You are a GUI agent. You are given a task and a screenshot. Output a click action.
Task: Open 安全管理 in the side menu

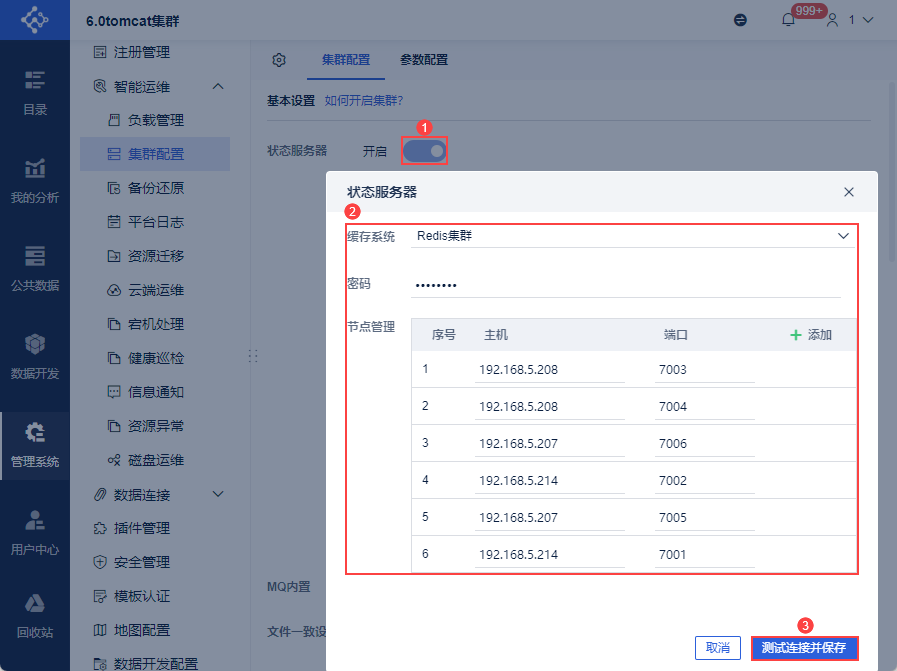(x=132, y=562)
